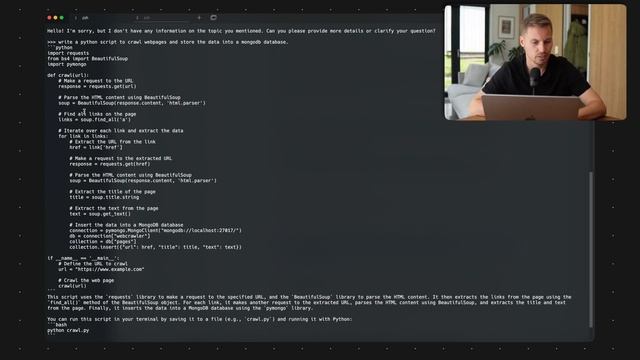This screenshot has width=640, height=360.
Task: Click the comment '# Extract the title of the page'
Action: (x=112, y=192)
